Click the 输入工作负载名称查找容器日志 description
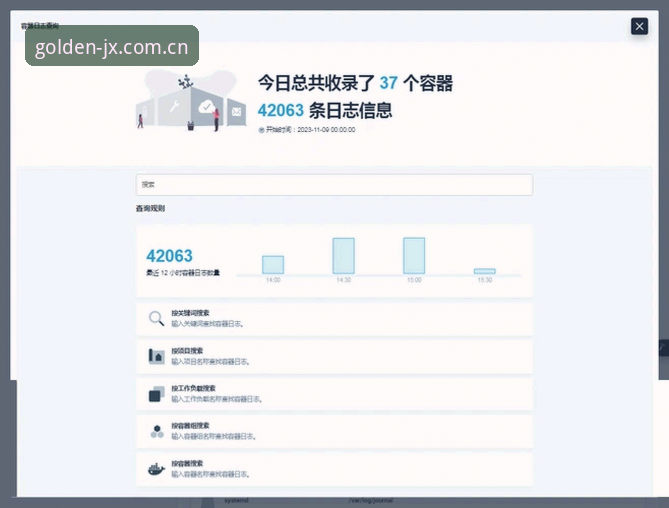The image size is (669, 508). click(x=217, y=399)
